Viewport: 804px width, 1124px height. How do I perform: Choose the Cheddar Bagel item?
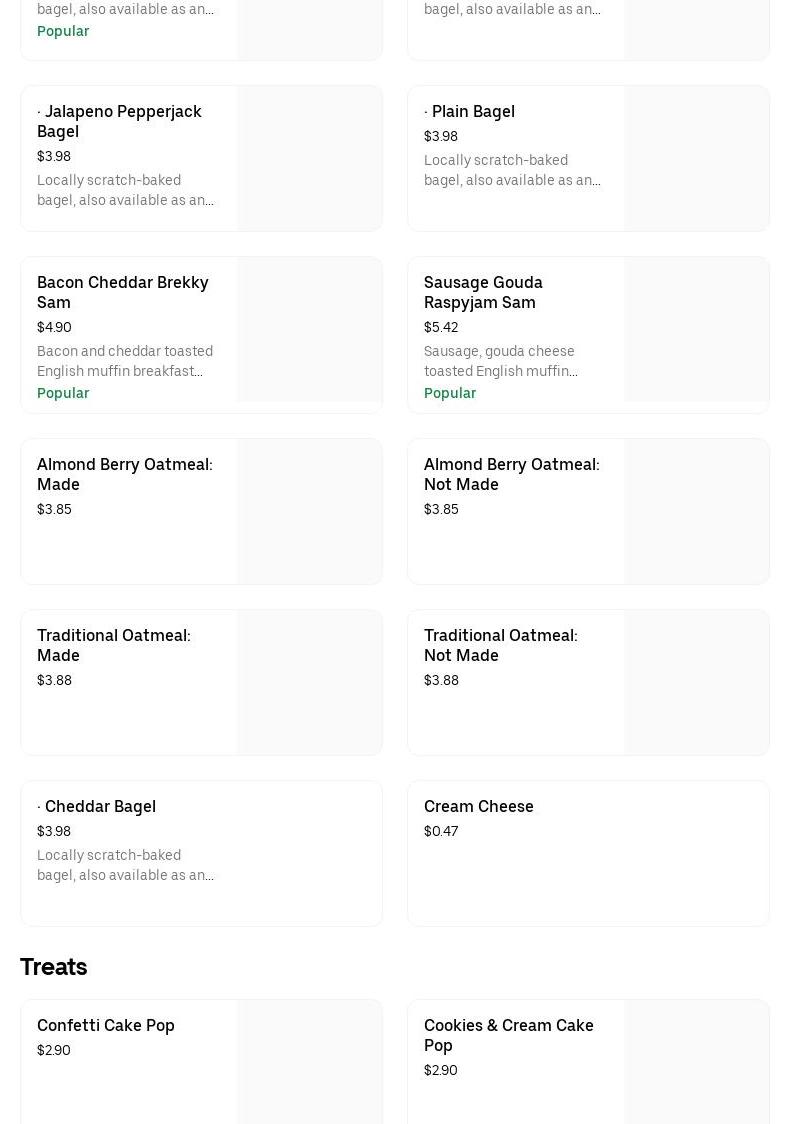coord(99,806)
